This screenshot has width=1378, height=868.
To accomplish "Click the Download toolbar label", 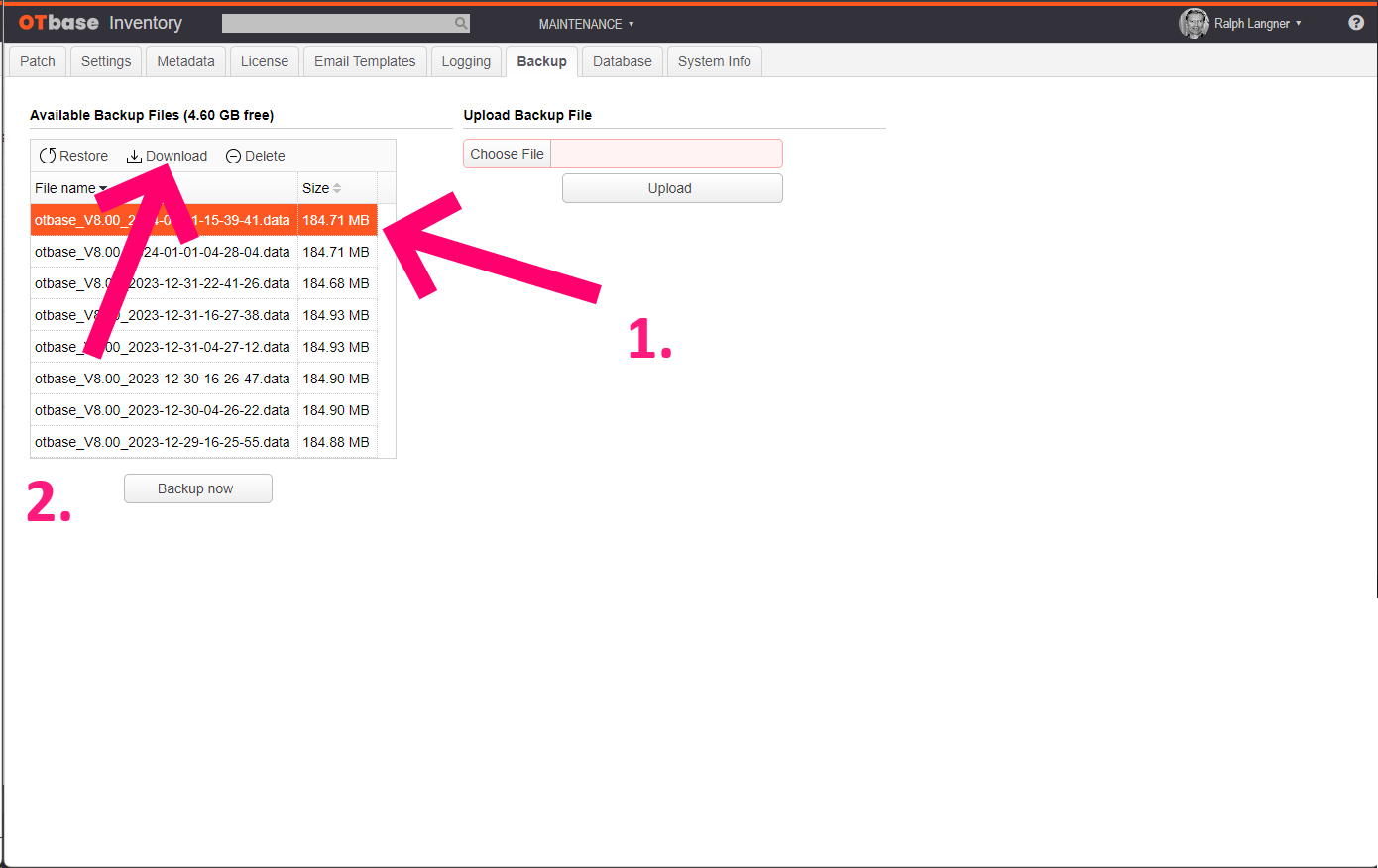I will click(176, 156).
